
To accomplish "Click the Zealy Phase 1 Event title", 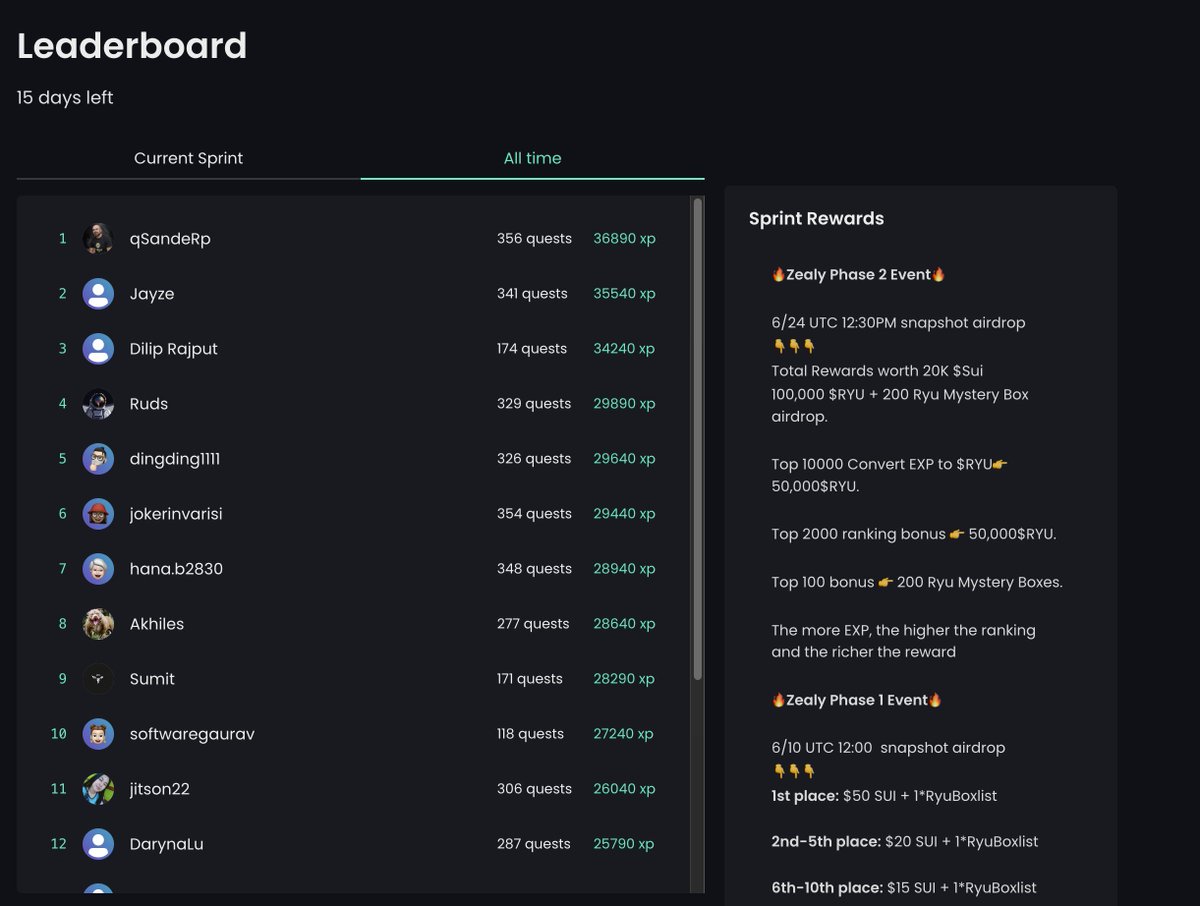I will (857, 700).
